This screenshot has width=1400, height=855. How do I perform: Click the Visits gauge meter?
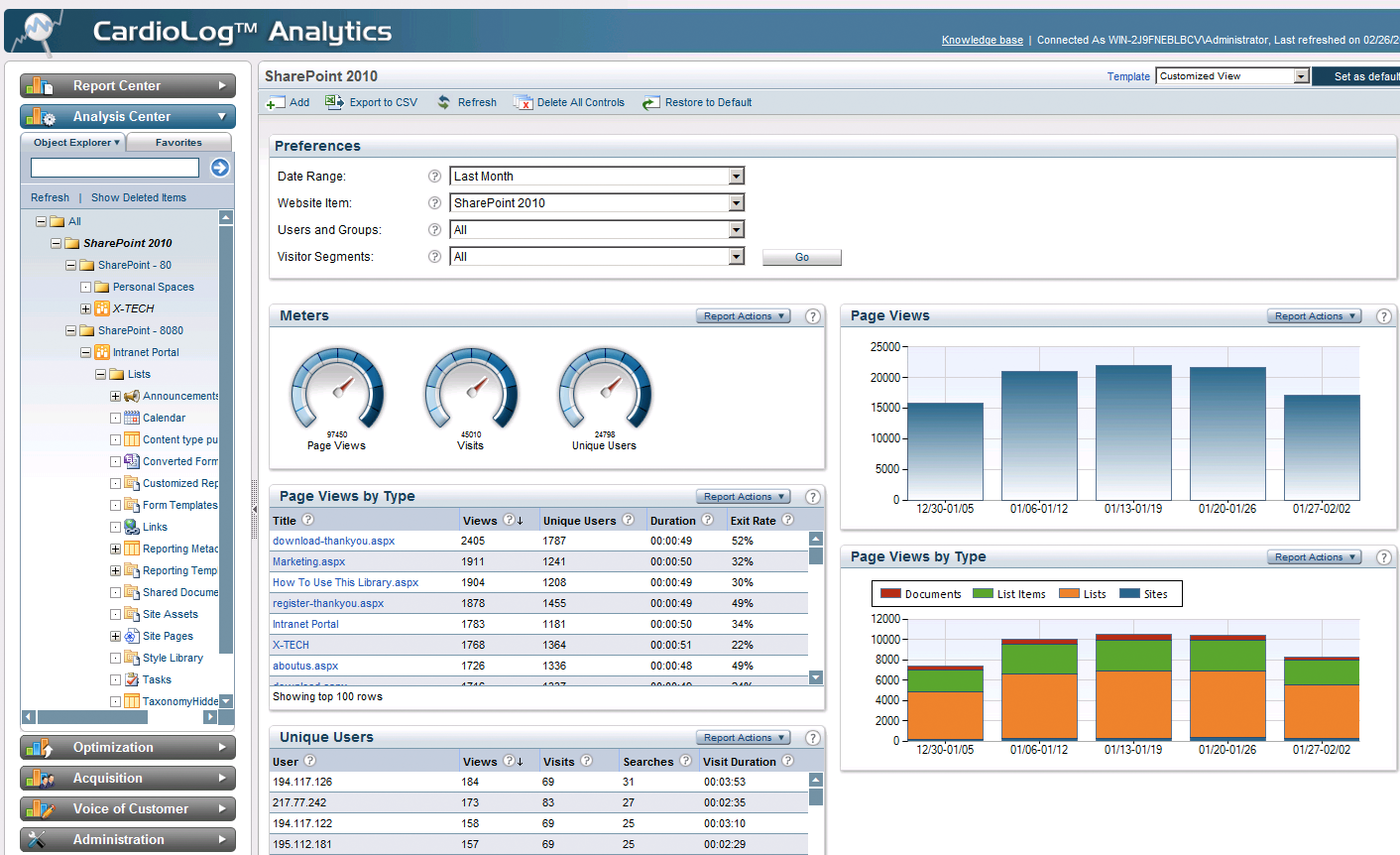471,388
